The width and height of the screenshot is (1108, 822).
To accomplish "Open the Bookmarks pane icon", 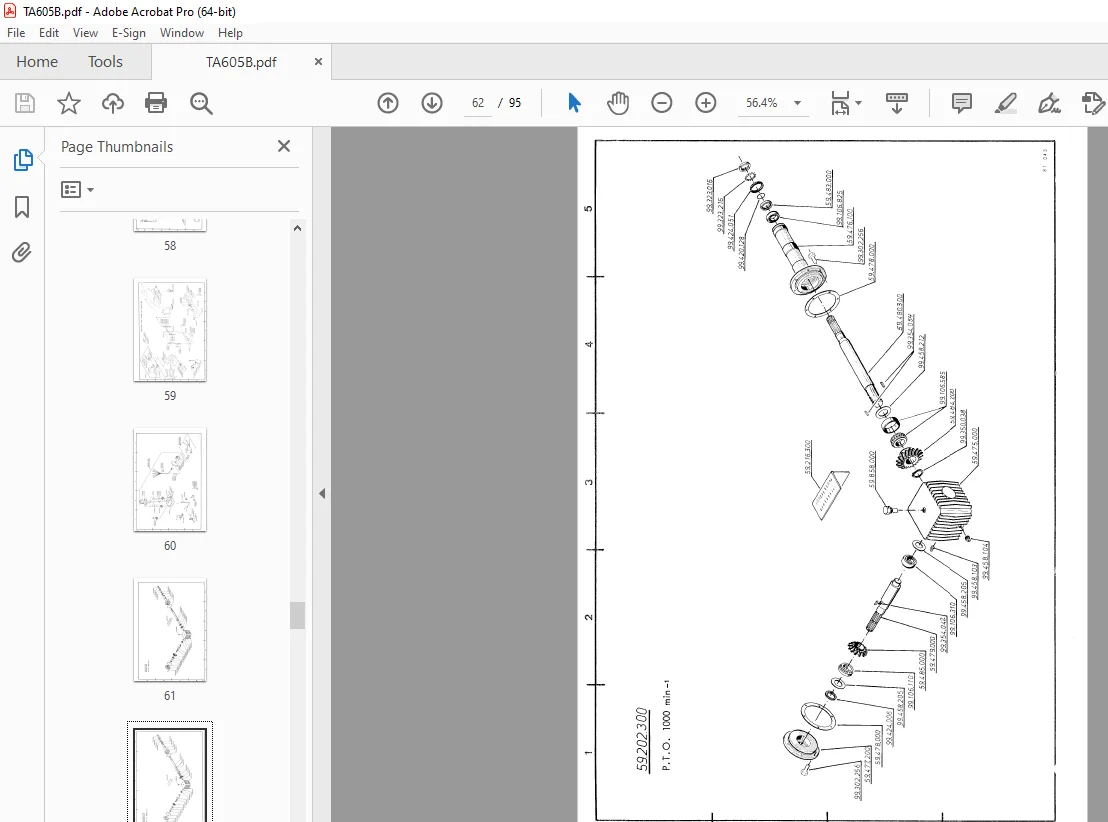I will tap(22, 207).
